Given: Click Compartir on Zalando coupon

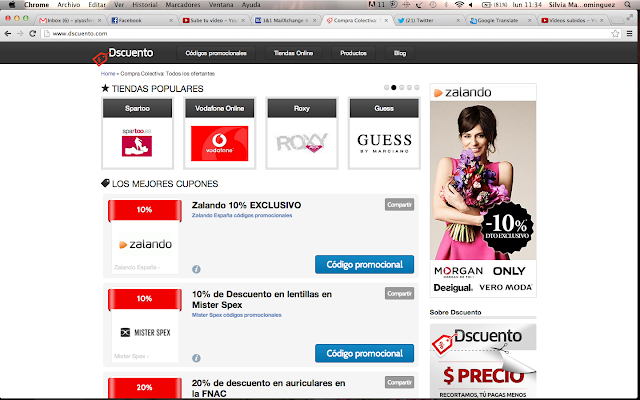Looking at the screenshot, I should click(x=399, y=204).
